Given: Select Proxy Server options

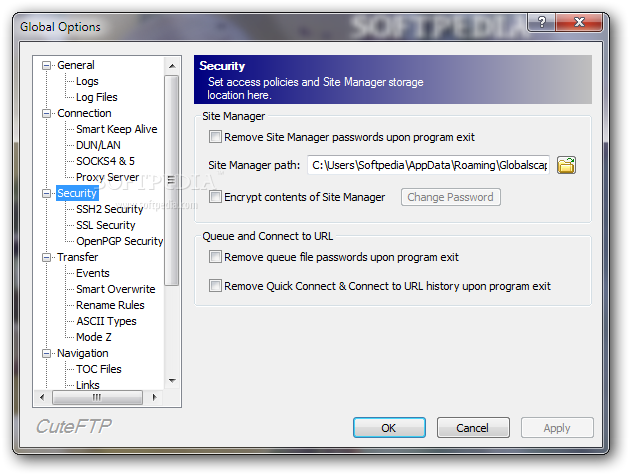Looking at the screenshot, I should point(107,177).
